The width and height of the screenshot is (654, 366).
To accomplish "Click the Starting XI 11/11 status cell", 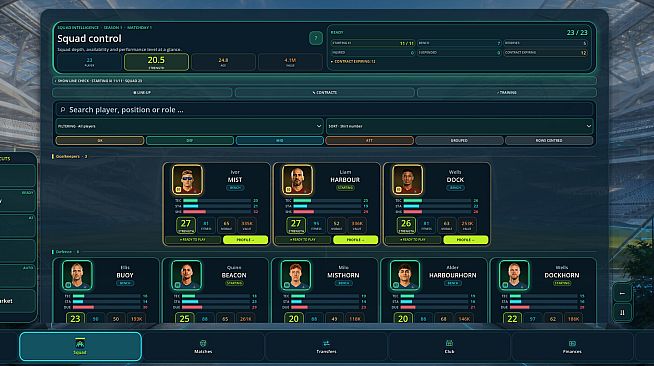I will coord(373,43).
